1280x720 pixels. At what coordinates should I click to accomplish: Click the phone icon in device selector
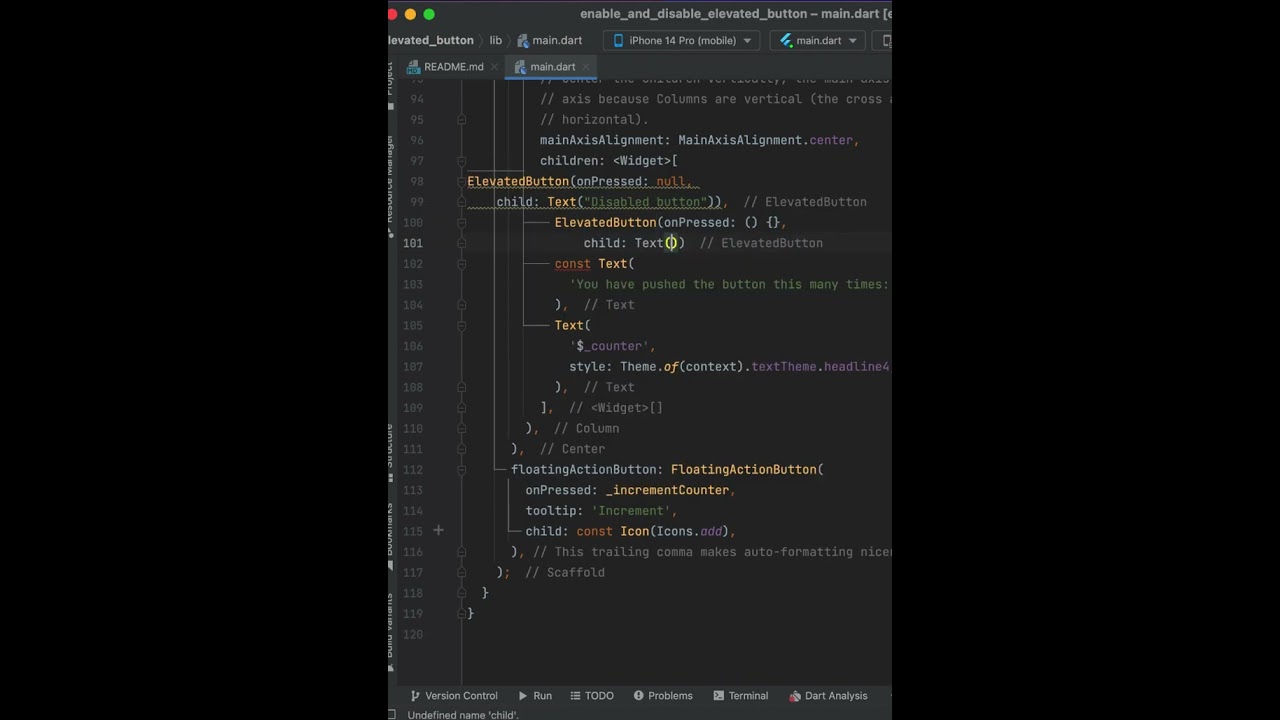point(618,41)
